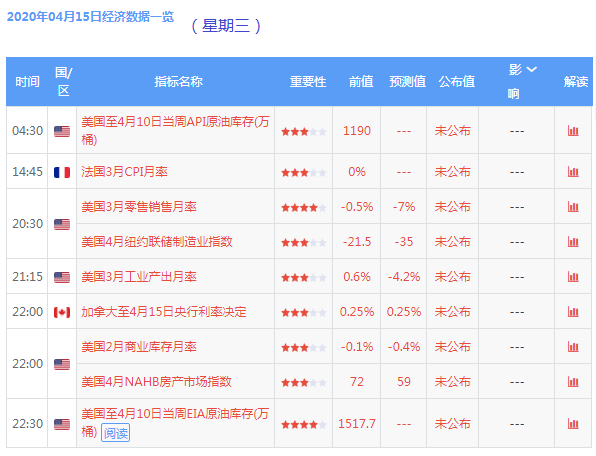The width and height of the screenshot is (596, 456).
Task: Open chart icon for Canada rate decision row
Action: (573, 312)
